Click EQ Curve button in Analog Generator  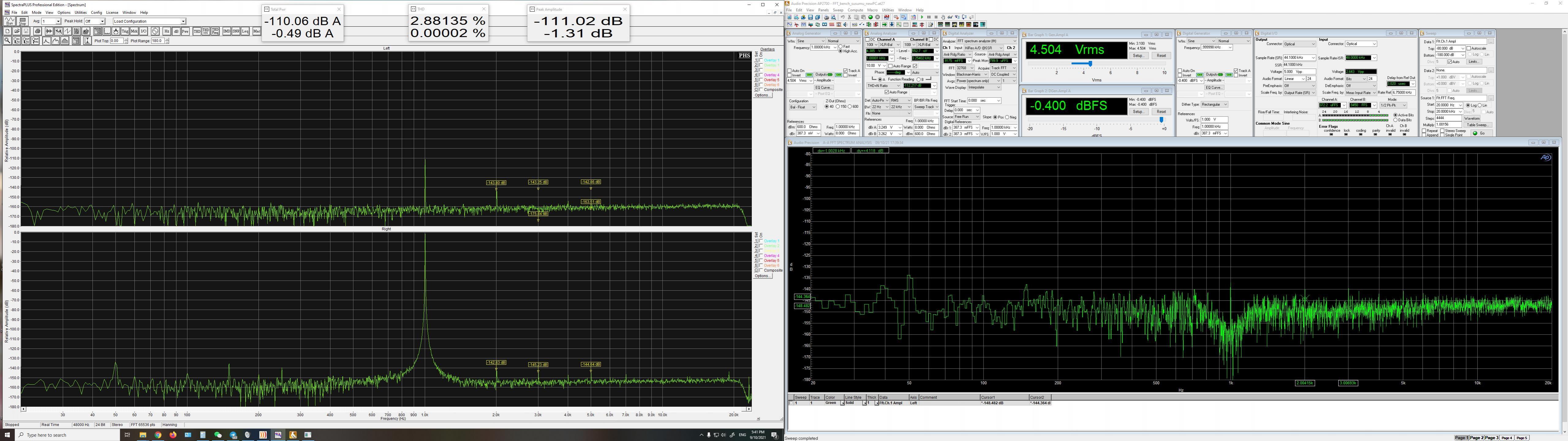click(824, 88)
